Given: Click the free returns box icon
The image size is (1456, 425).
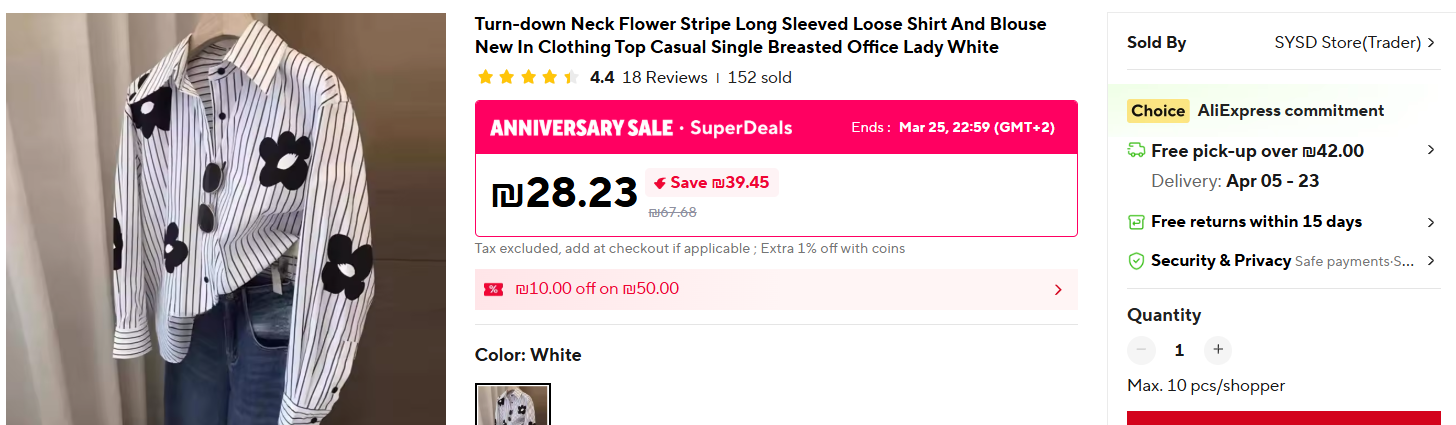Looking at the screenshot, I should pos(1136,222).
